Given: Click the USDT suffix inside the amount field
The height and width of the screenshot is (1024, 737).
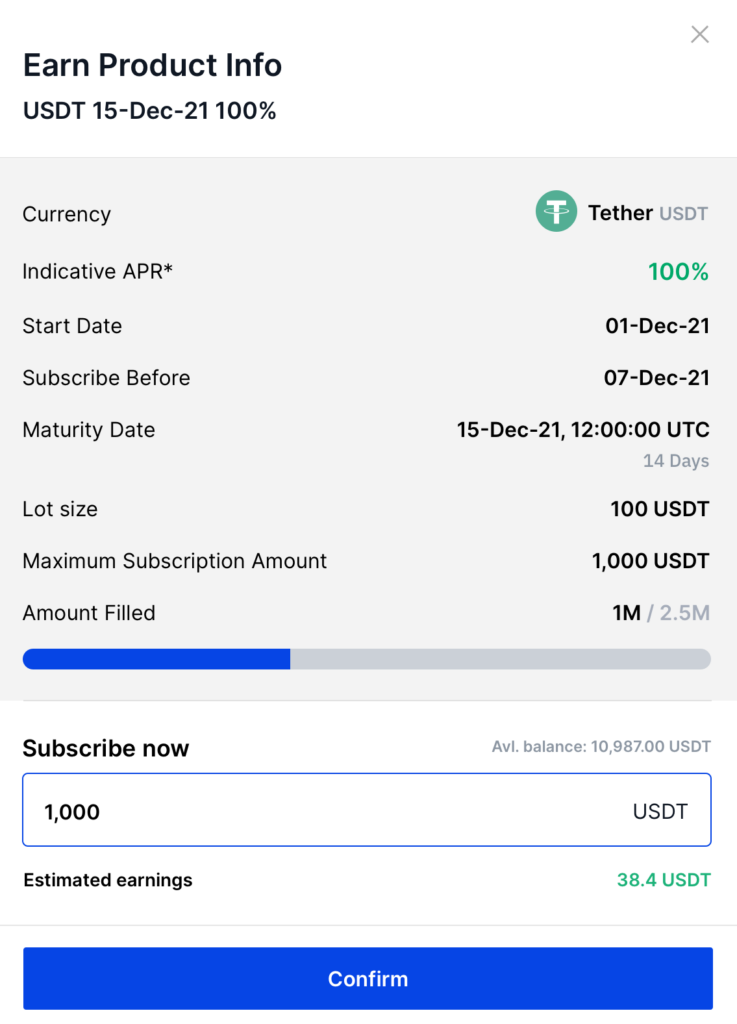Looking at the screenshot, I should 660,811.
